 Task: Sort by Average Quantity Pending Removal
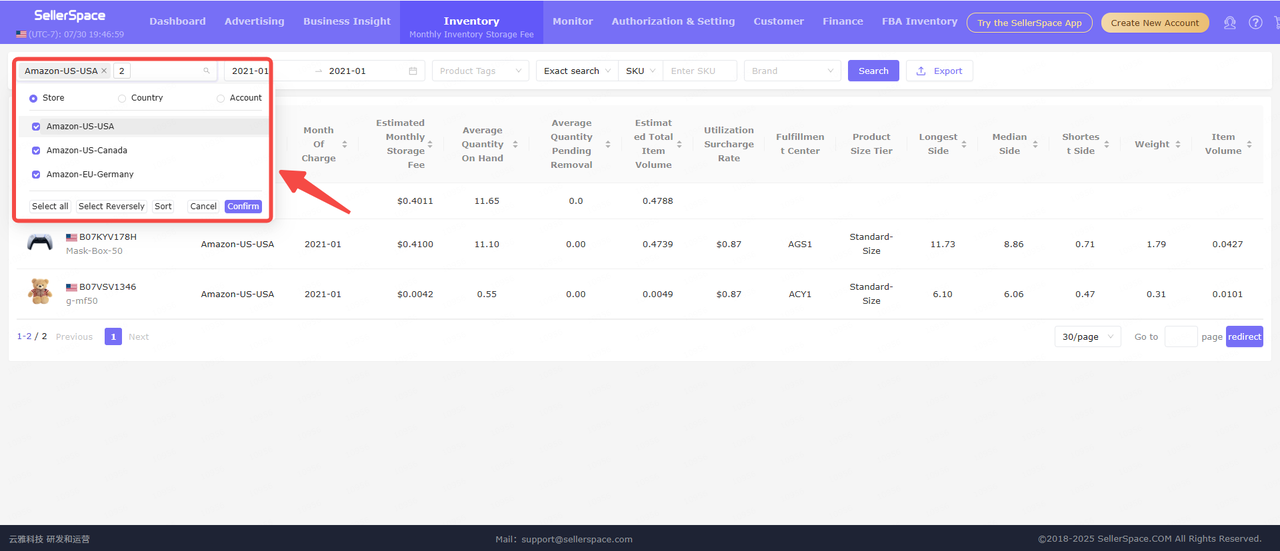[607, 144]
